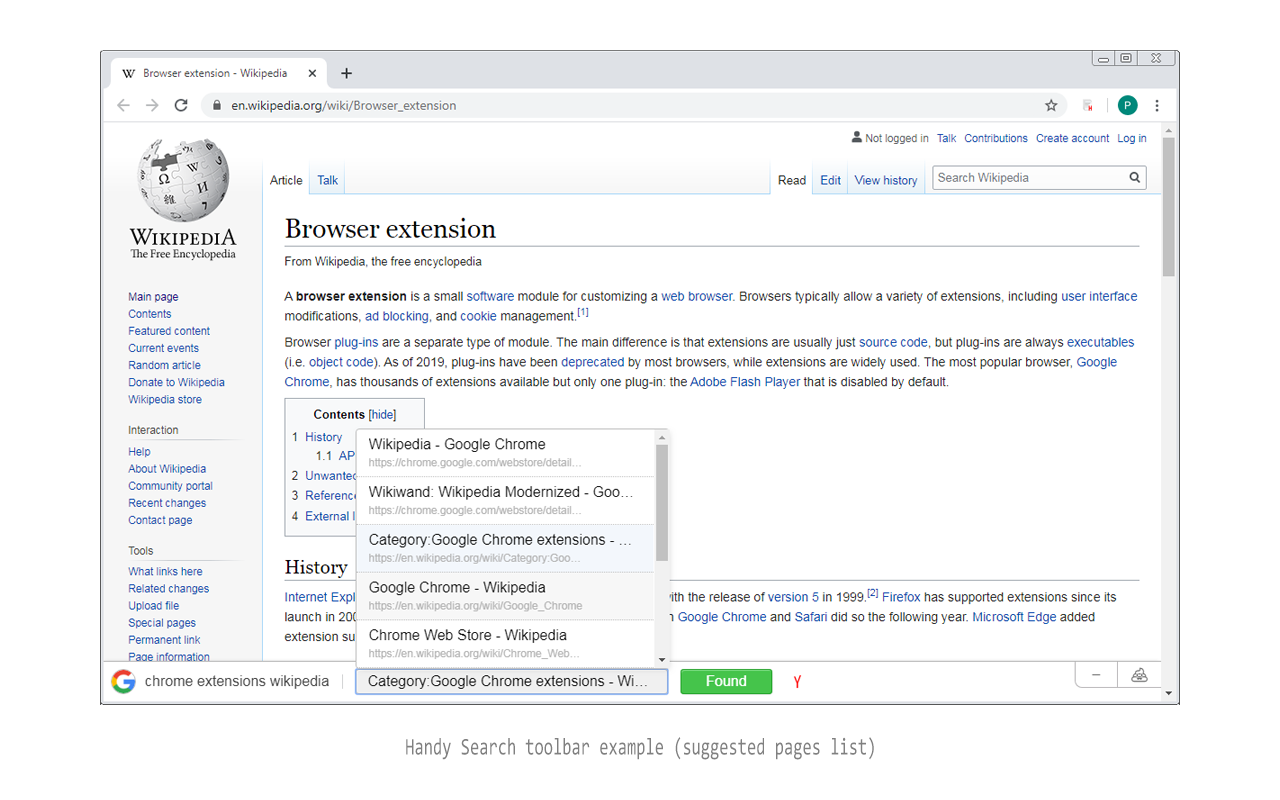Click the Create account link

(1072, 138)
